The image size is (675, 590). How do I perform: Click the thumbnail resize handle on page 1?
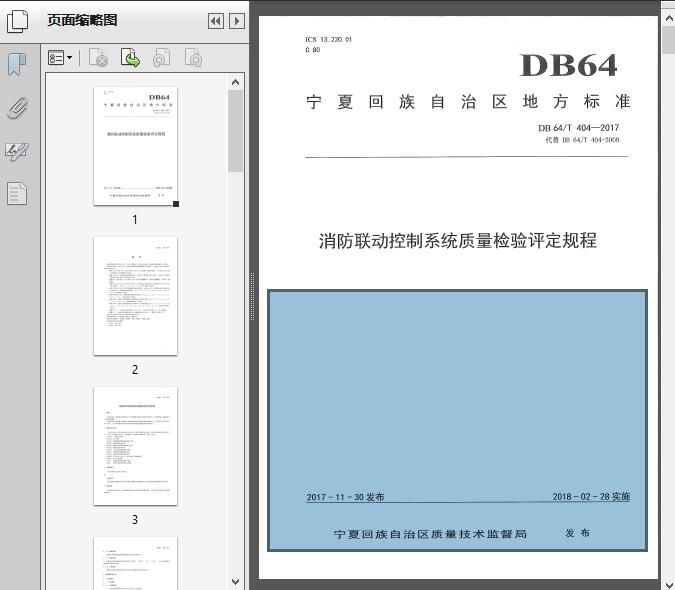click(176, 204)
